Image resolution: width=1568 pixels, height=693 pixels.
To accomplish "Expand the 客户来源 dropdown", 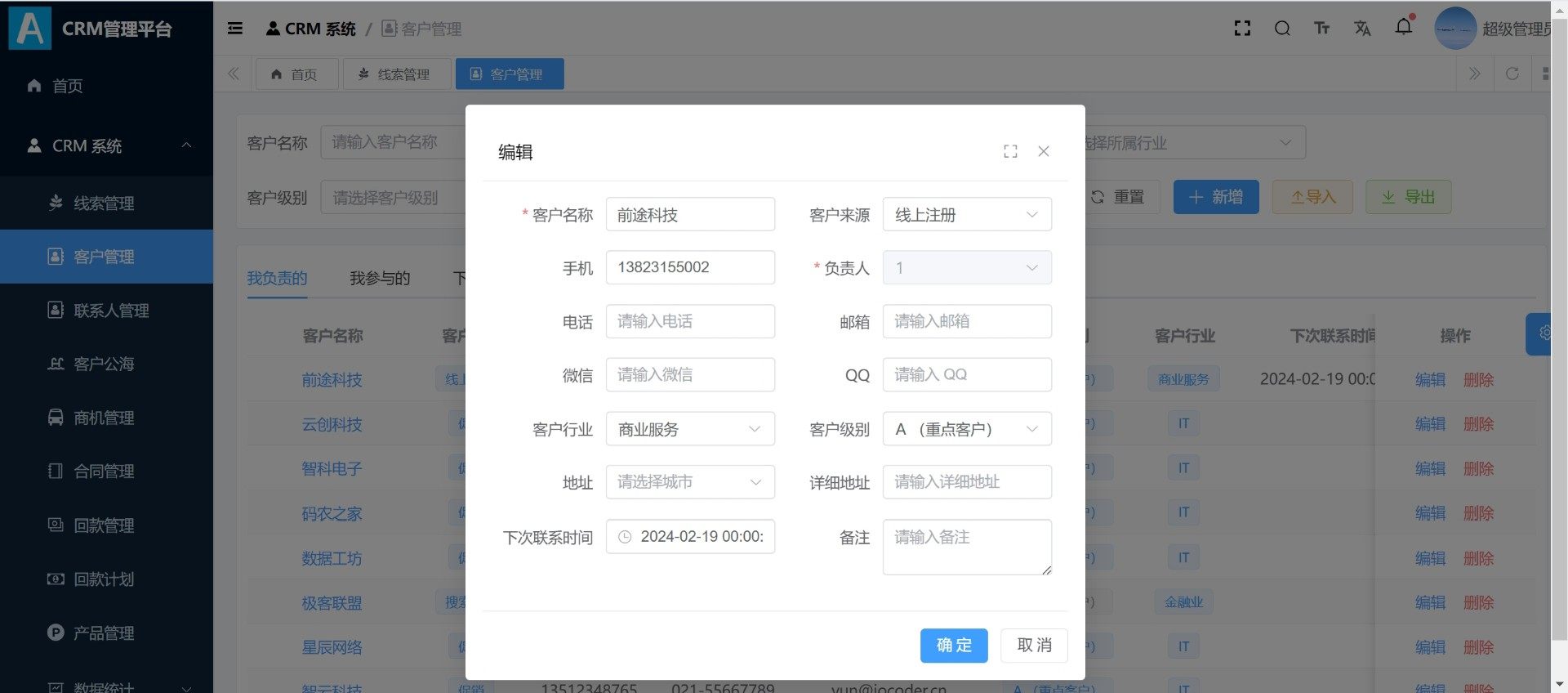I will point(966,215).
